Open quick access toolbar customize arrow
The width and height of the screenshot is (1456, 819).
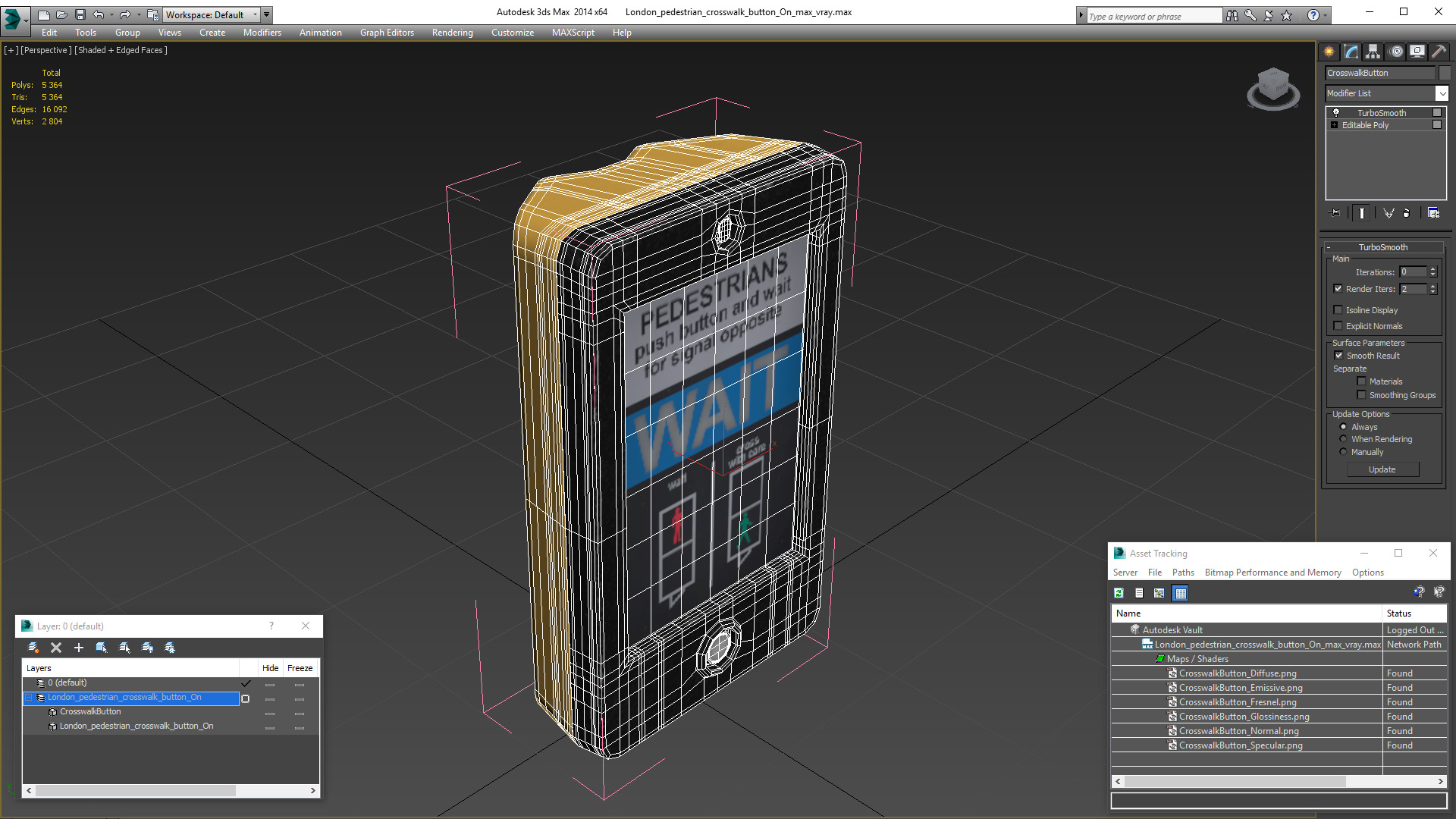click(267, 14)
